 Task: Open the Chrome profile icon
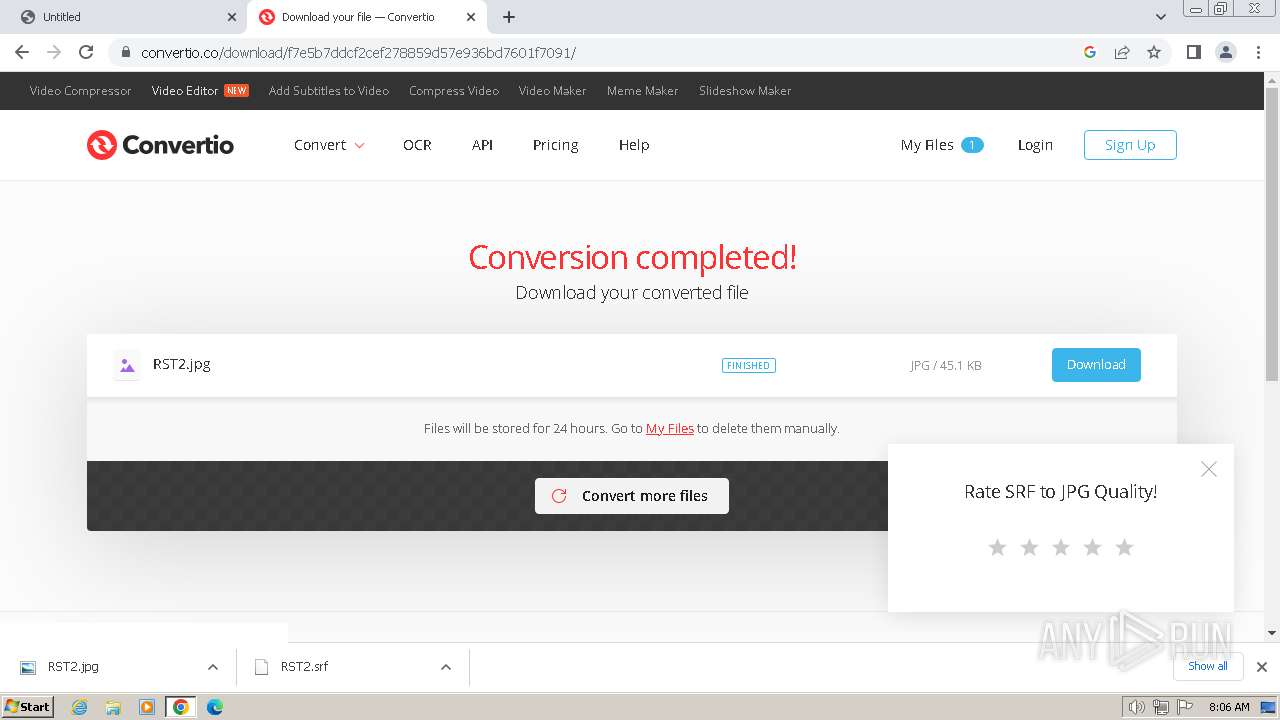pos(1225,52)
